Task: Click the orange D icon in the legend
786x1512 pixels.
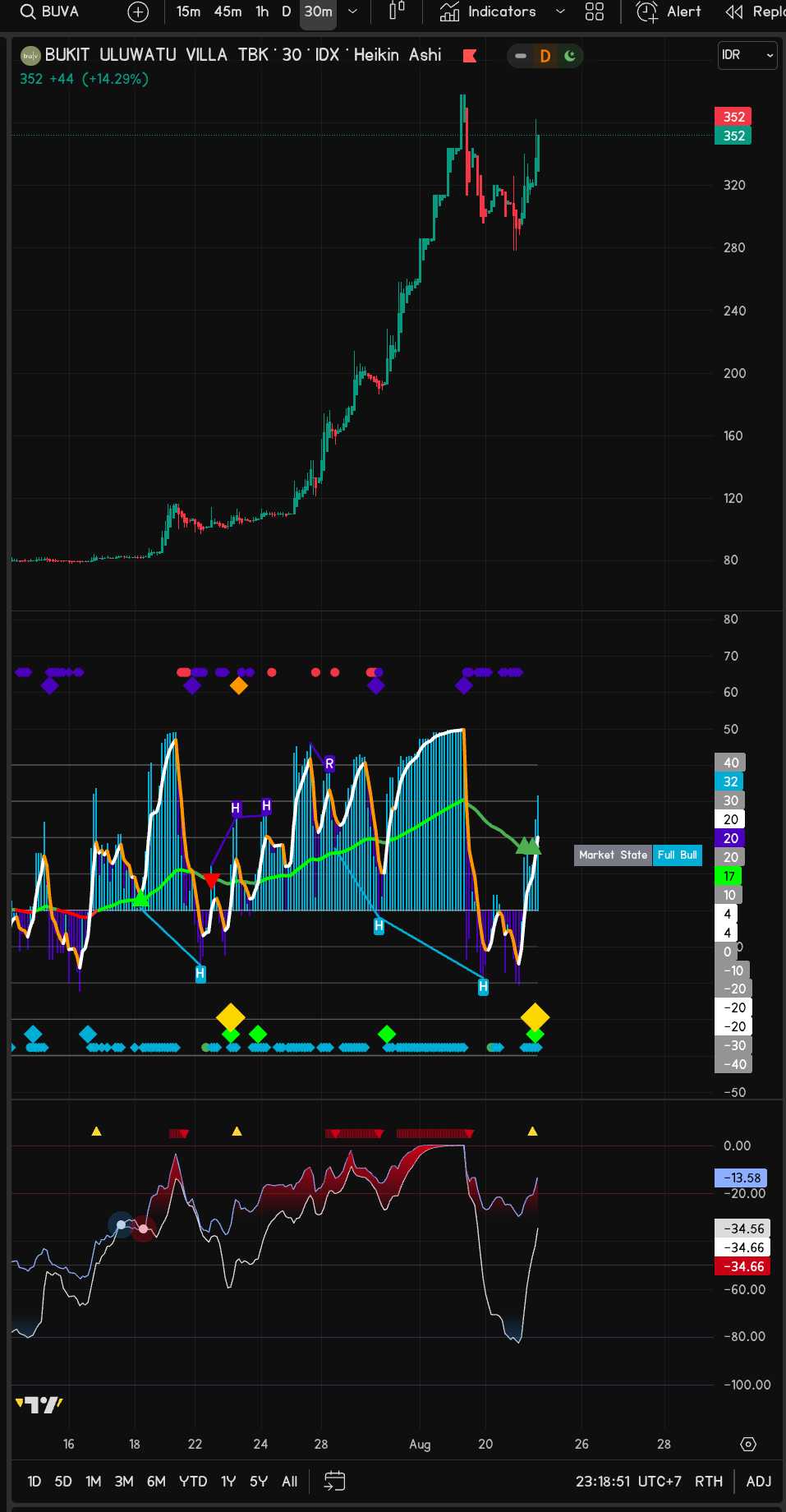Action: tap(545, 56)
